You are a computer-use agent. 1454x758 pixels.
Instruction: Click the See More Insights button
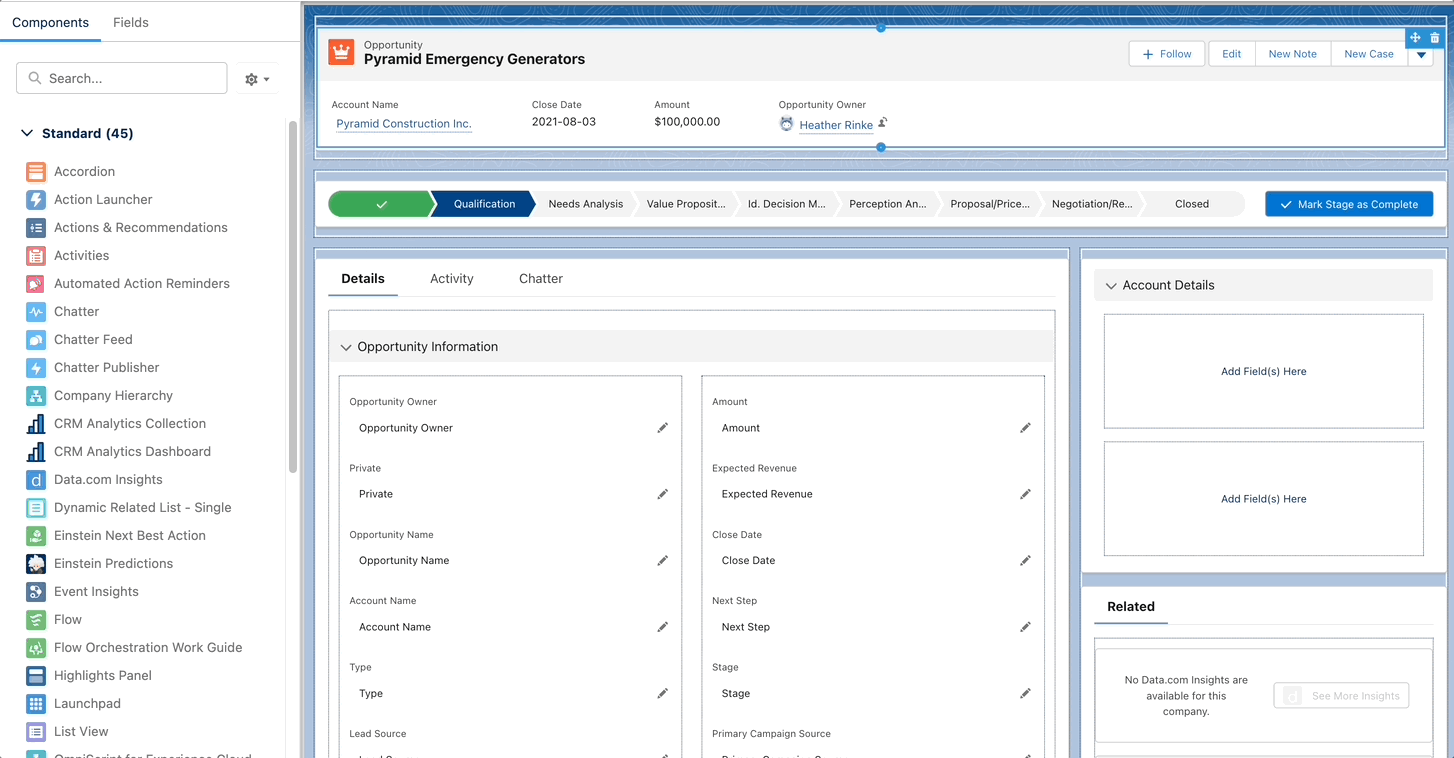point(1341,696)
